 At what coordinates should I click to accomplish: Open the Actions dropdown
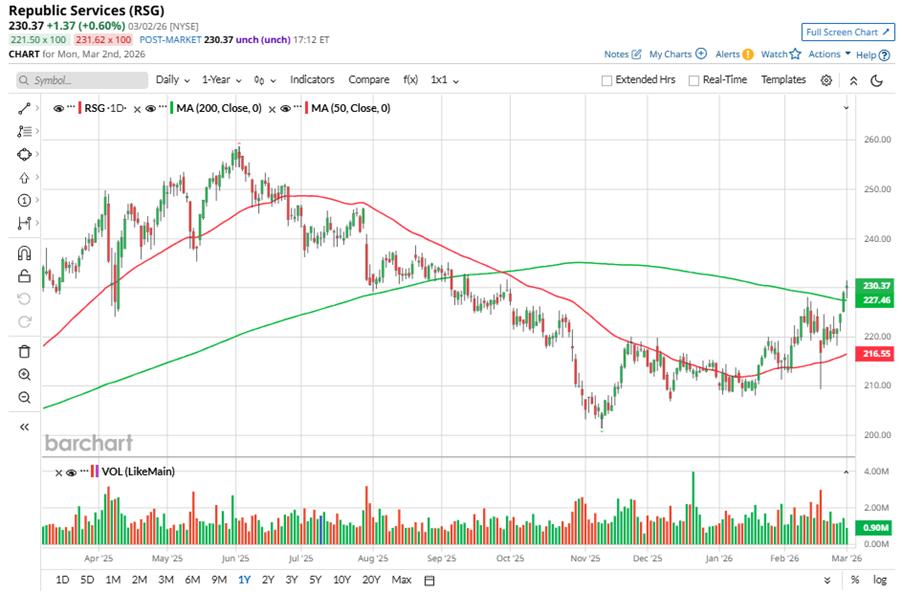tap(829, 54)
